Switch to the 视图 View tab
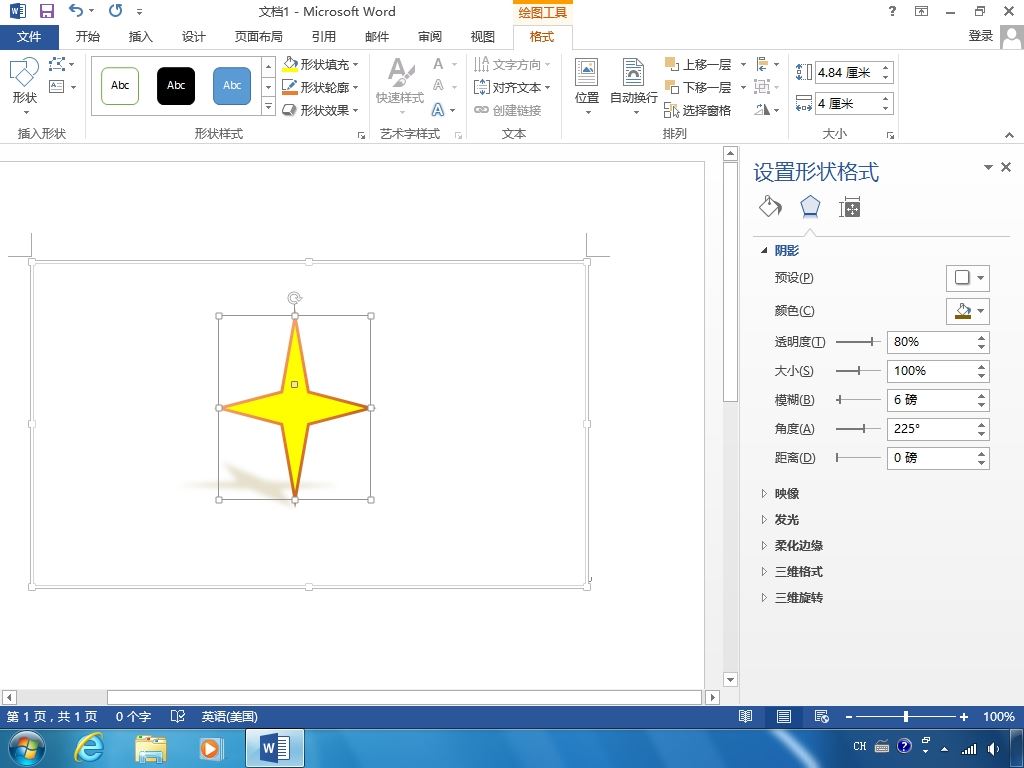This screenshot has height=768, width=1024. (483, 37)
